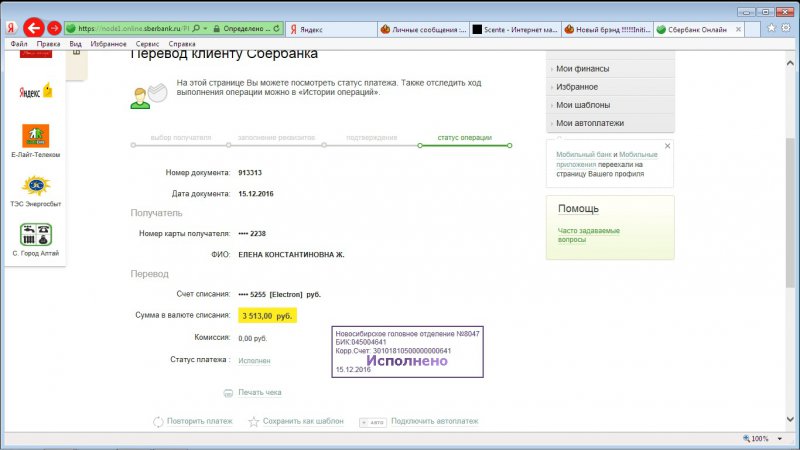Click the zoom magnifier in status bar

pos(746,438)
